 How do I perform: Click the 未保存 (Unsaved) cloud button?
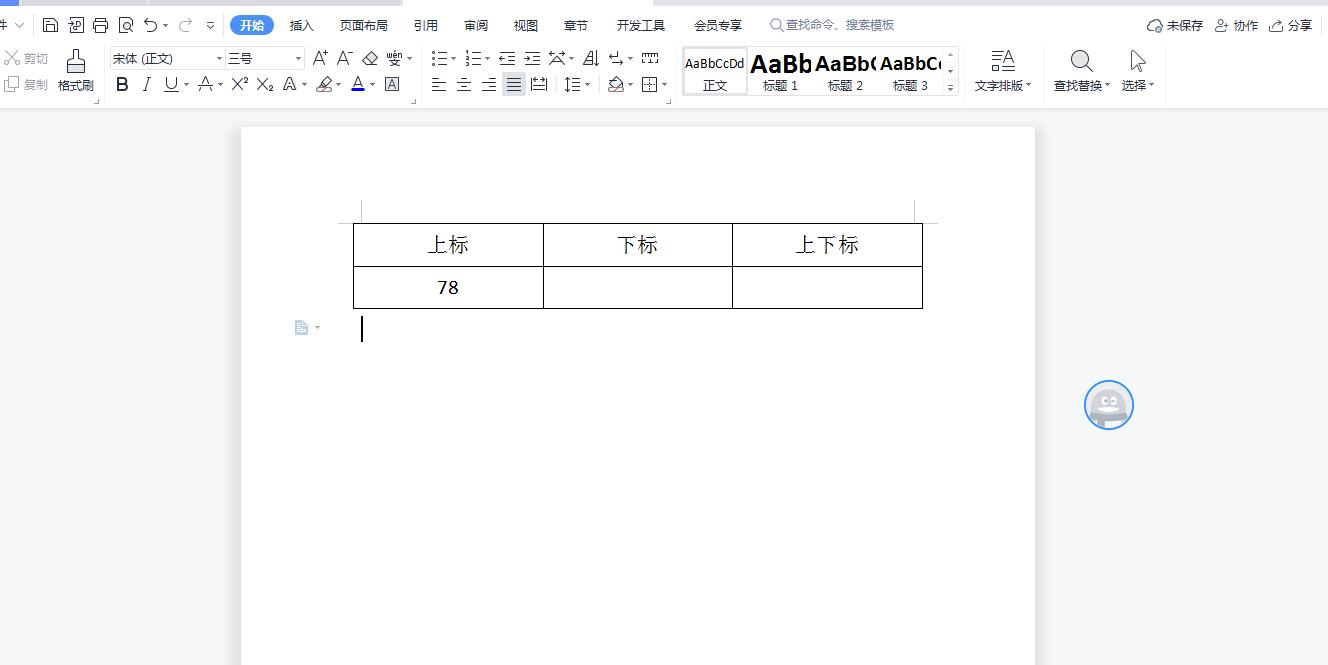pos(1175,25)
